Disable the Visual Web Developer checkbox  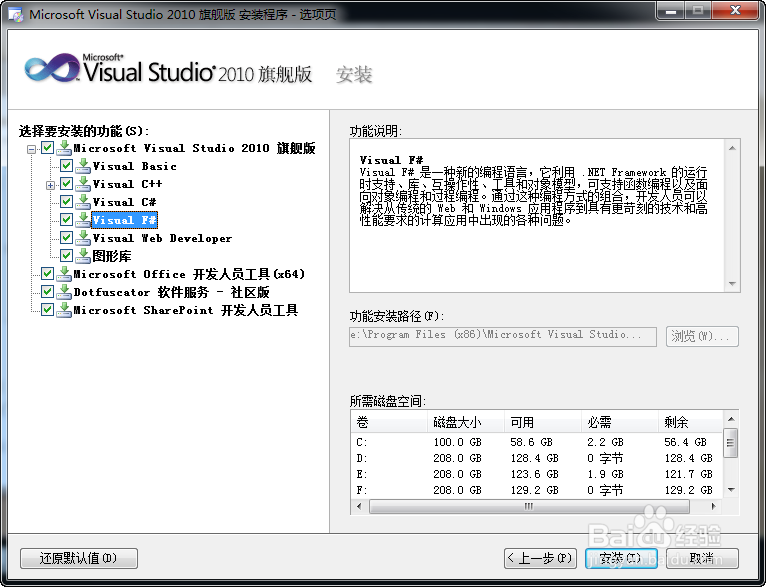[66, 238]
